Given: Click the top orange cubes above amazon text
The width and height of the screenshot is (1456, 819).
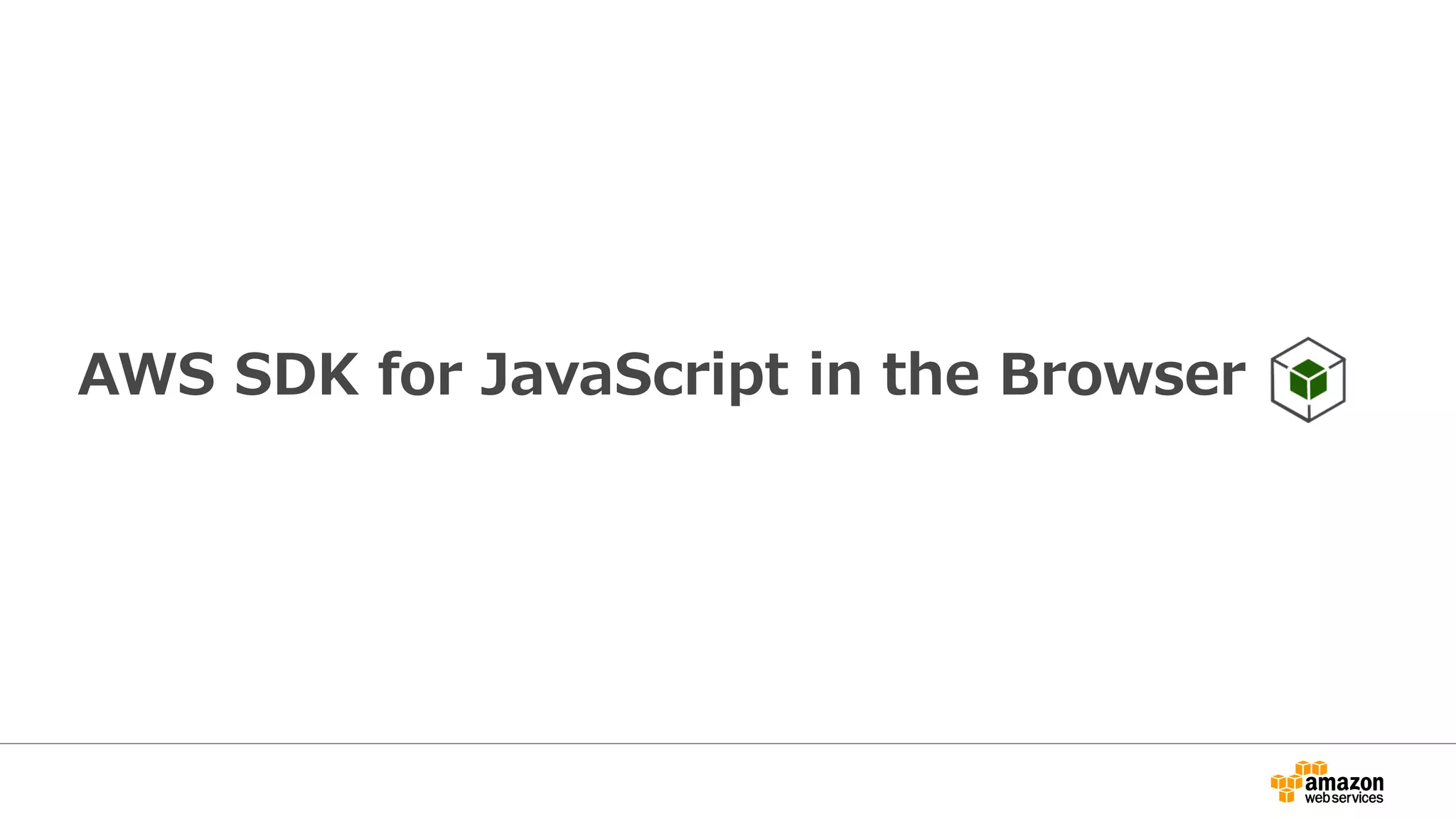Looking at the screenshot, I should point(1311,768).
